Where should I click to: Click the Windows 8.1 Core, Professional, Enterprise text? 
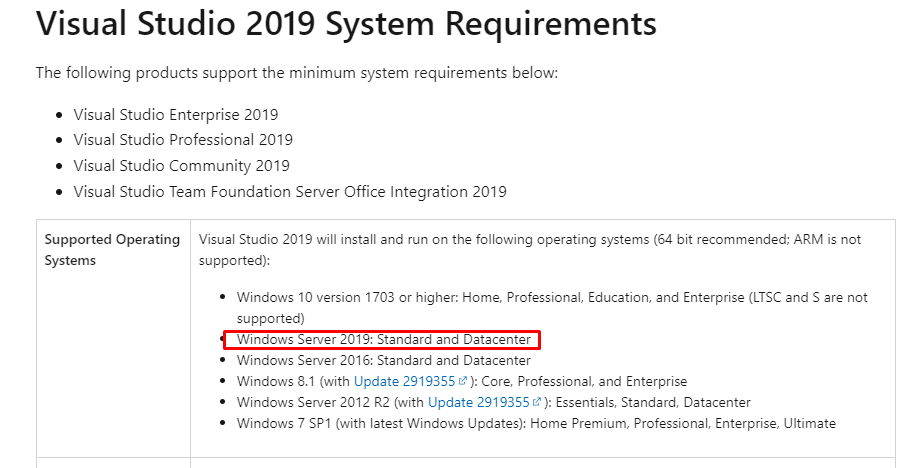tap(602, 382)
